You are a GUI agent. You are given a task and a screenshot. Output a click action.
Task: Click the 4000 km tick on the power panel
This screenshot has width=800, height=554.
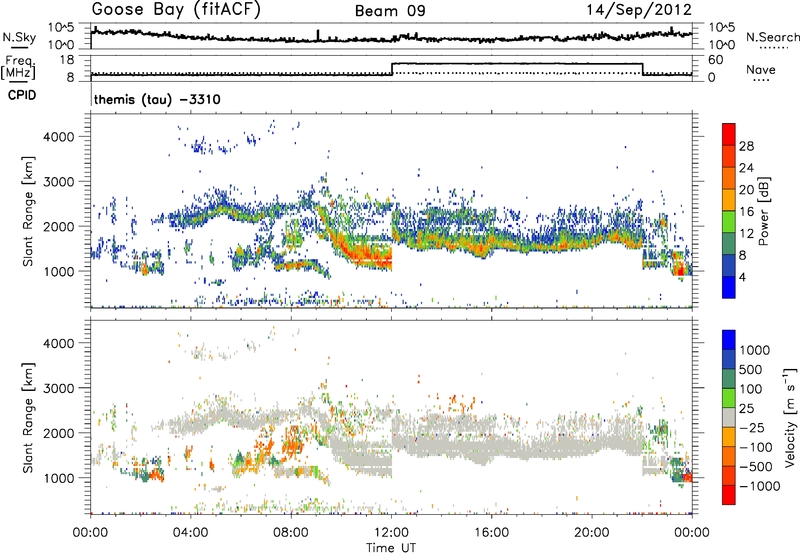pyautogui.click(x=59, y=137)
